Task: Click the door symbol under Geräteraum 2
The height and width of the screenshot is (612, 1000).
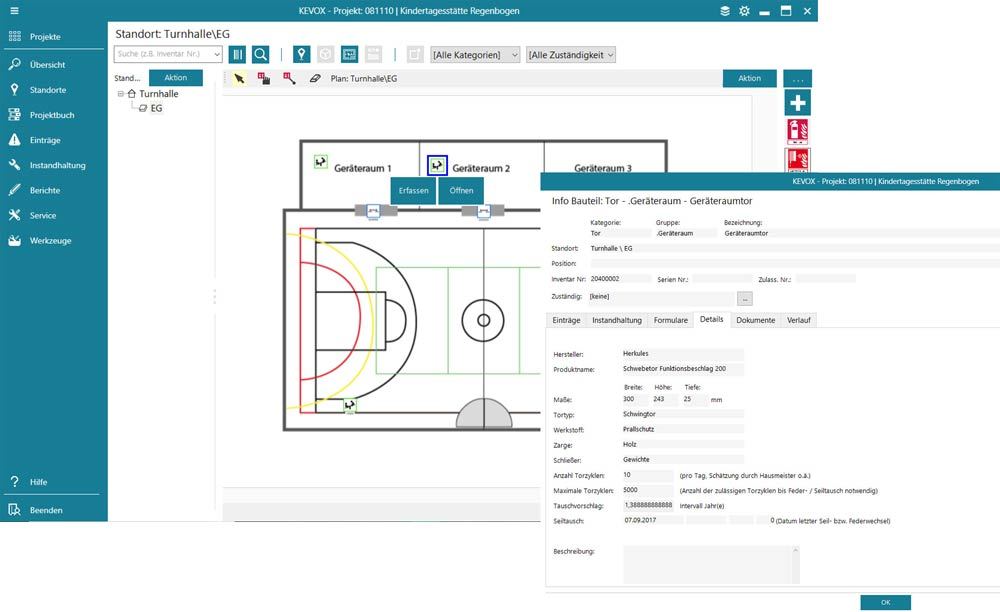Action: (x=484, y=211)
